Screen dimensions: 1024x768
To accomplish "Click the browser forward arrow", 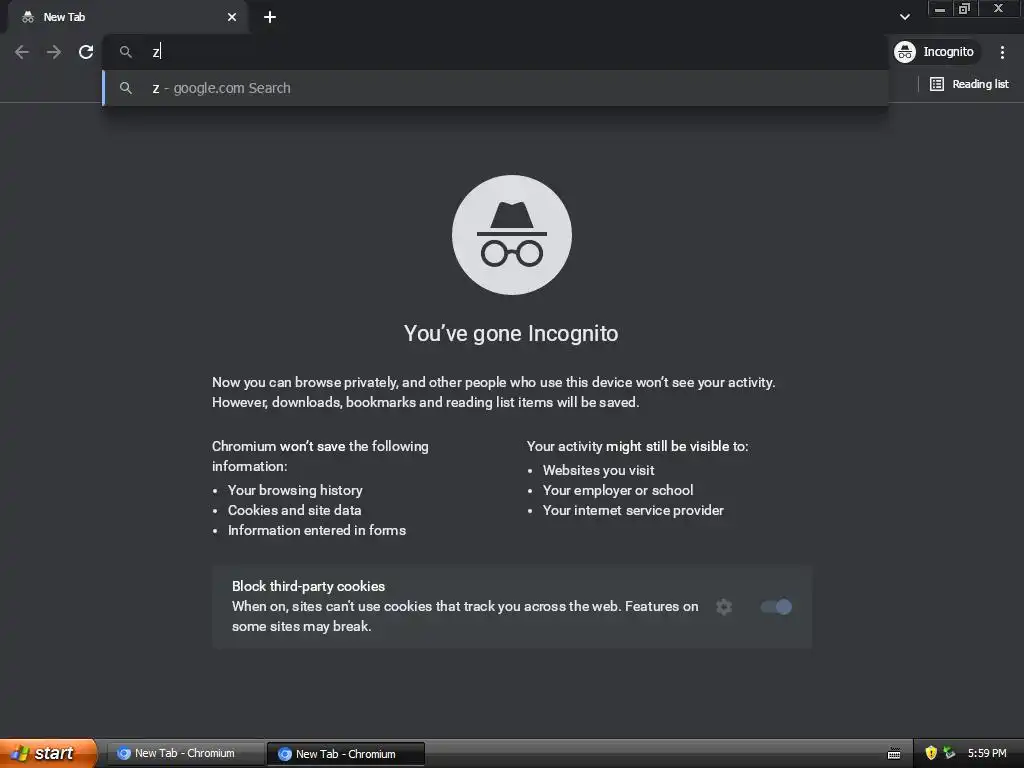I will click(x=54, y=52).
